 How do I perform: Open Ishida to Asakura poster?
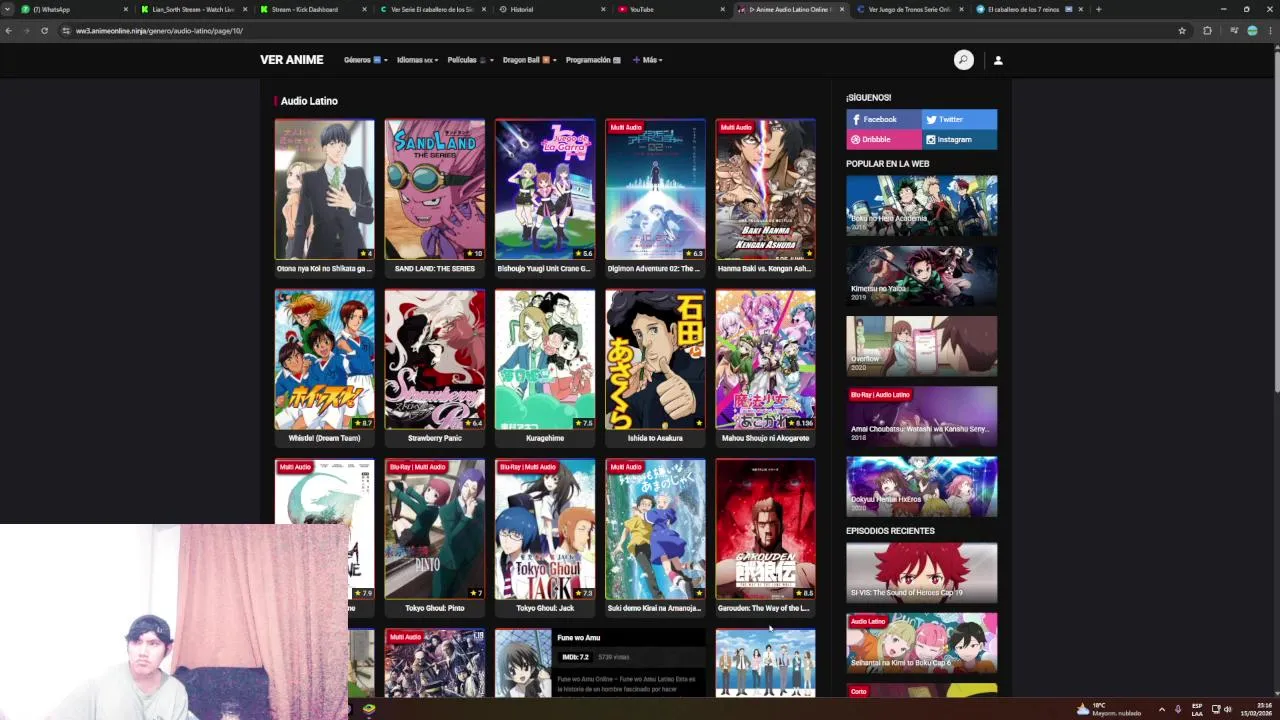tap(654, 359)
